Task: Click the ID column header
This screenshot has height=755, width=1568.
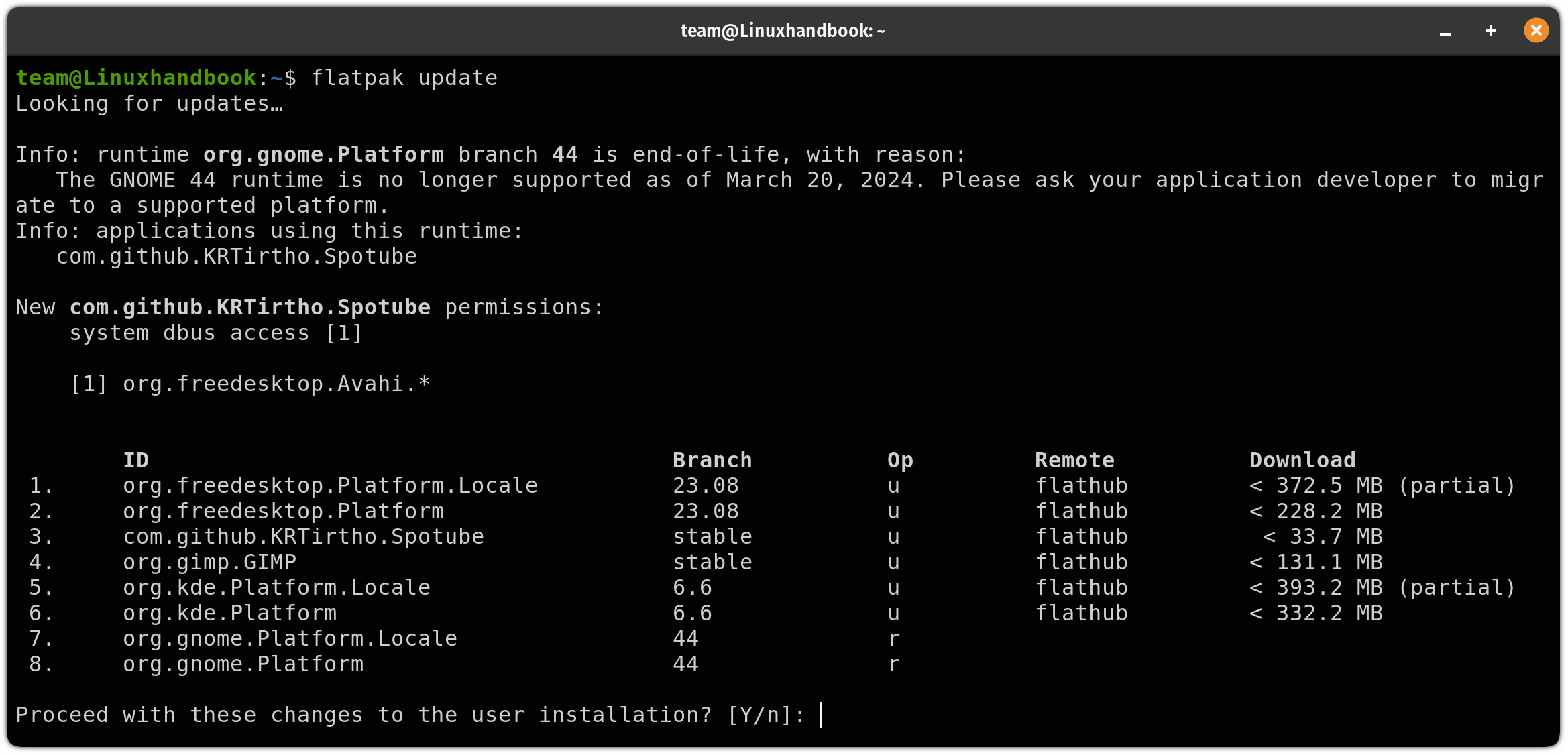Action: (x=135, y=459)
